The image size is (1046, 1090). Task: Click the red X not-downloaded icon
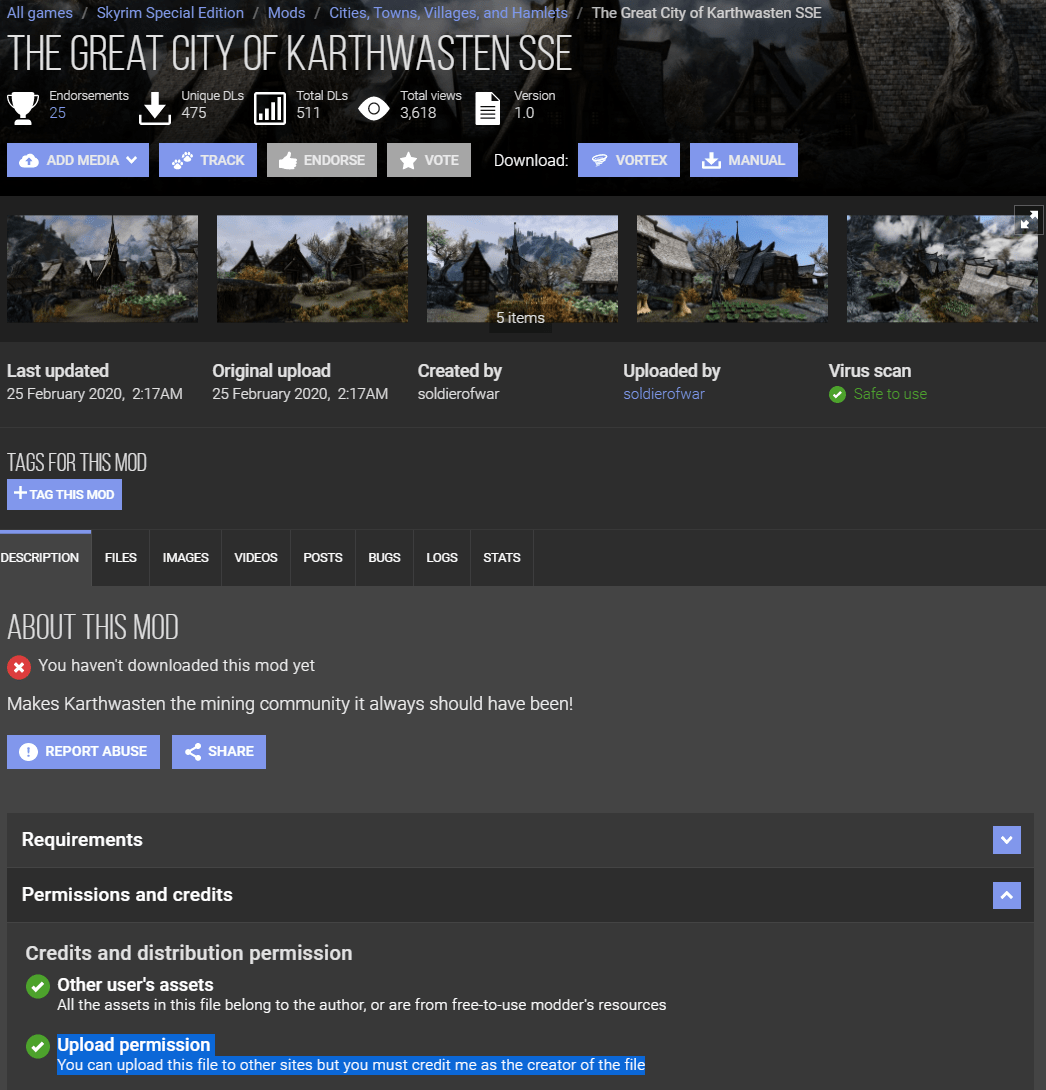19,667
